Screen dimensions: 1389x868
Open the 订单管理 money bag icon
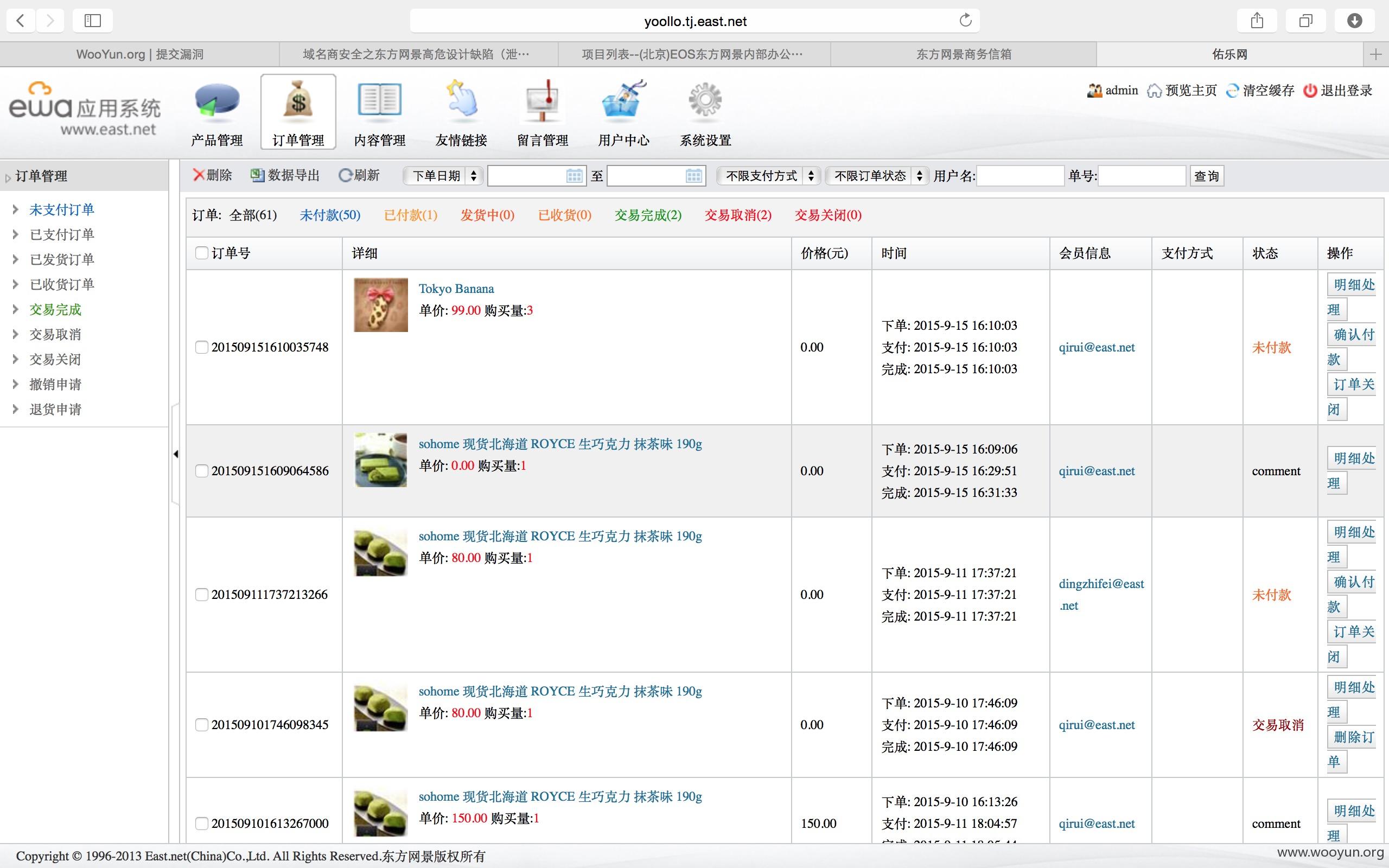[298, 99]
